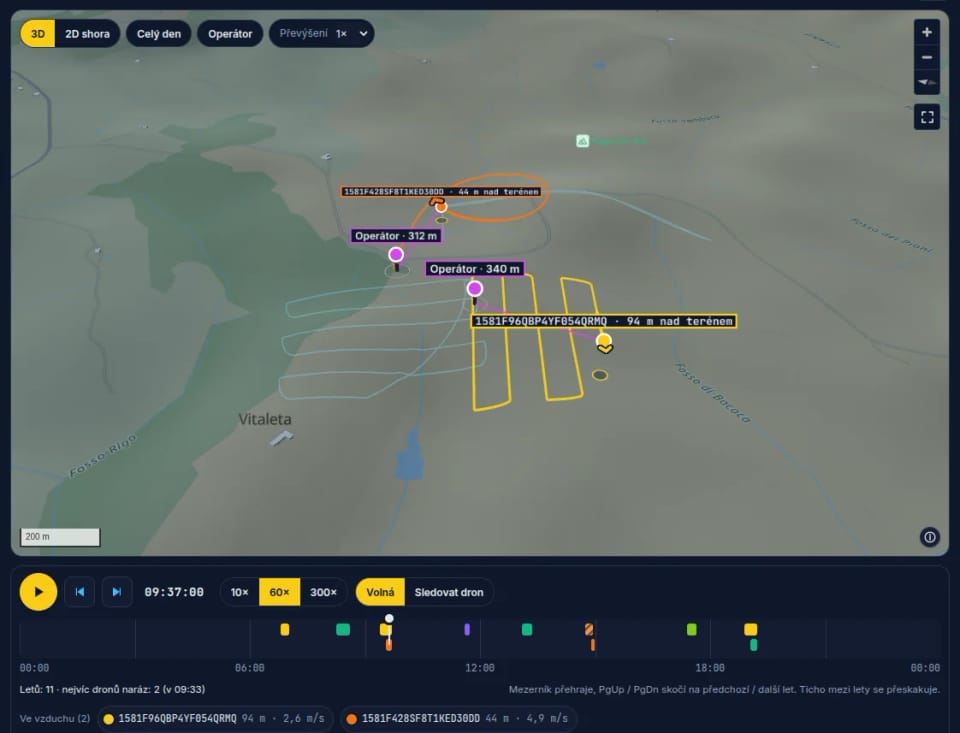Enter fullscreen map view

[x=927, y=117]
